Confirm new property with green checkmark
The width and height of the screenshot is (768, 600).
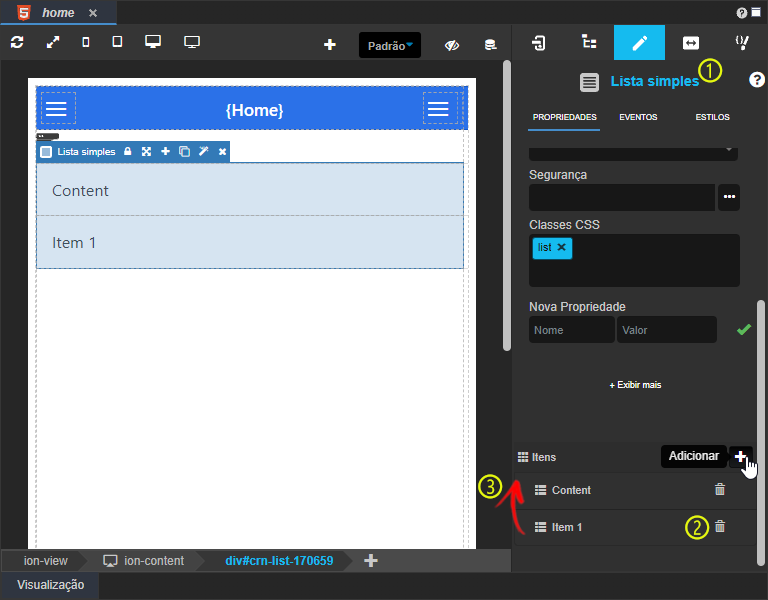pos(744,330)
